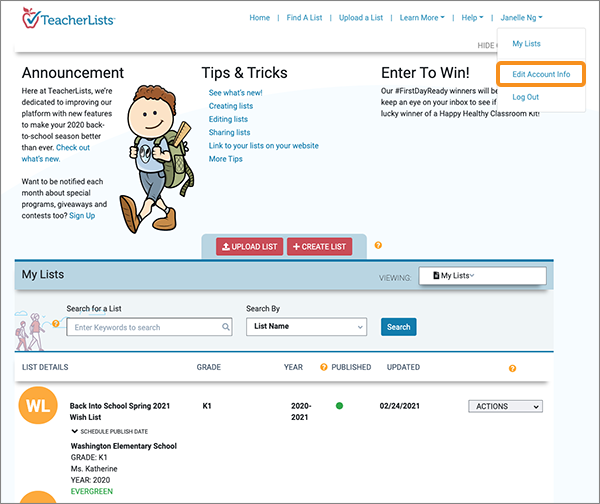The height and width of the screenshot is (504, 600).
Task: Open Back Into School Spring 2021 Wish List
Action: point(119,411)
